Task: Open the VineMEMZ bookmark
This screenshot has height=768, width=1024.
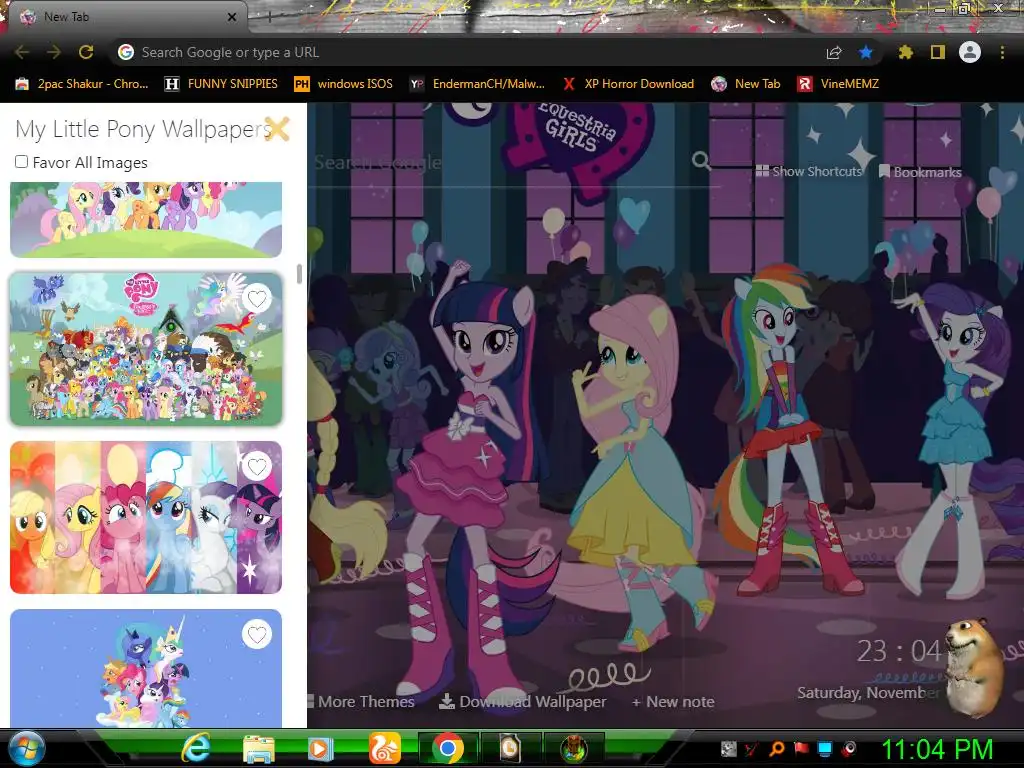Action: coord(838,84)
